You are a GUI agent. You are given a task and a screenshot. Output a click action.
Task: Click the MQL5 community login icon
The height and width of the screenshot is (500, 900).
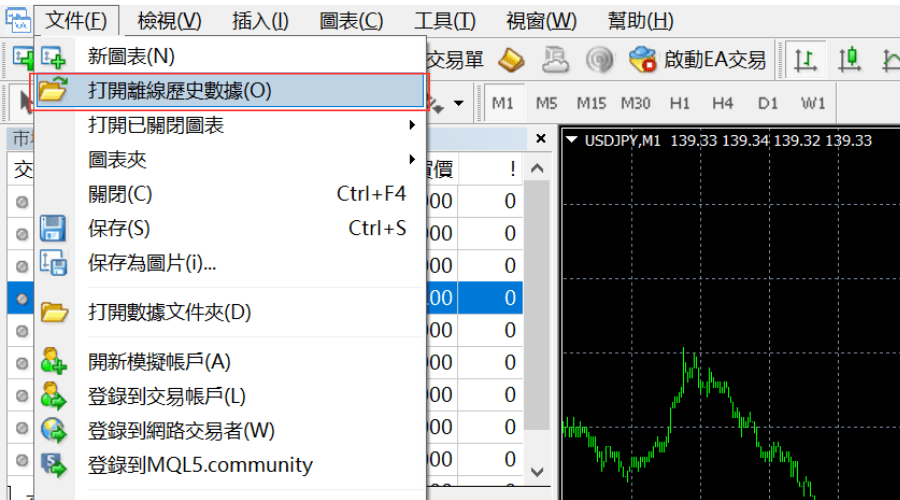click(54, 465)
